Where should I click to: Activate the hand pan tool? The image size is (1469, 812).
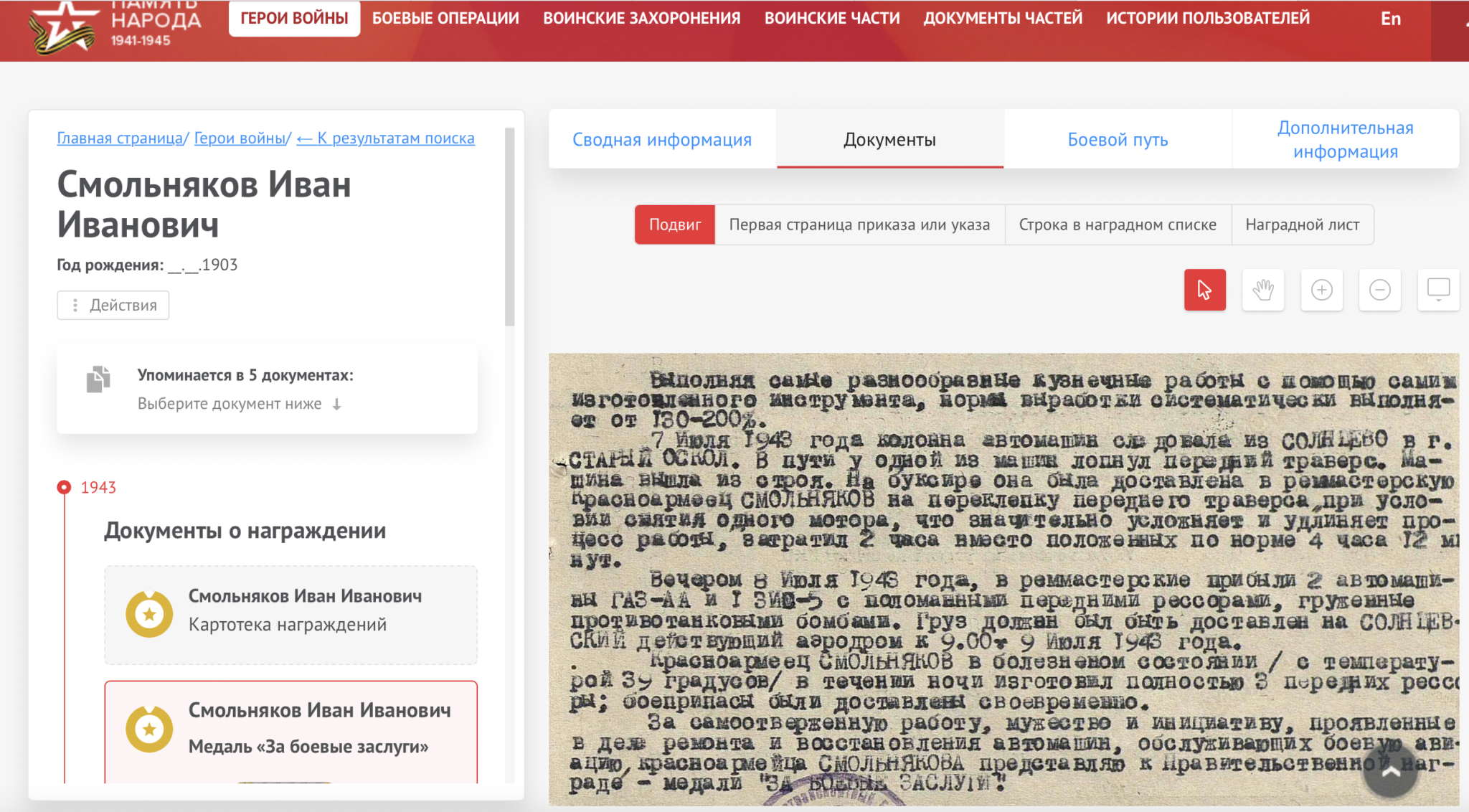1262,290
